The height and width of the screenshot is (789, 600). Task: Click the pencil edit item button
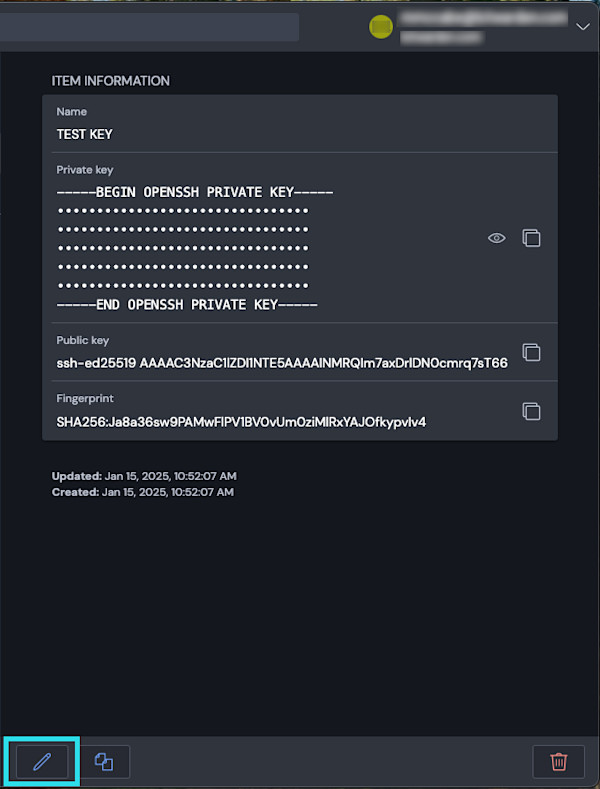(x=42, y=761)
